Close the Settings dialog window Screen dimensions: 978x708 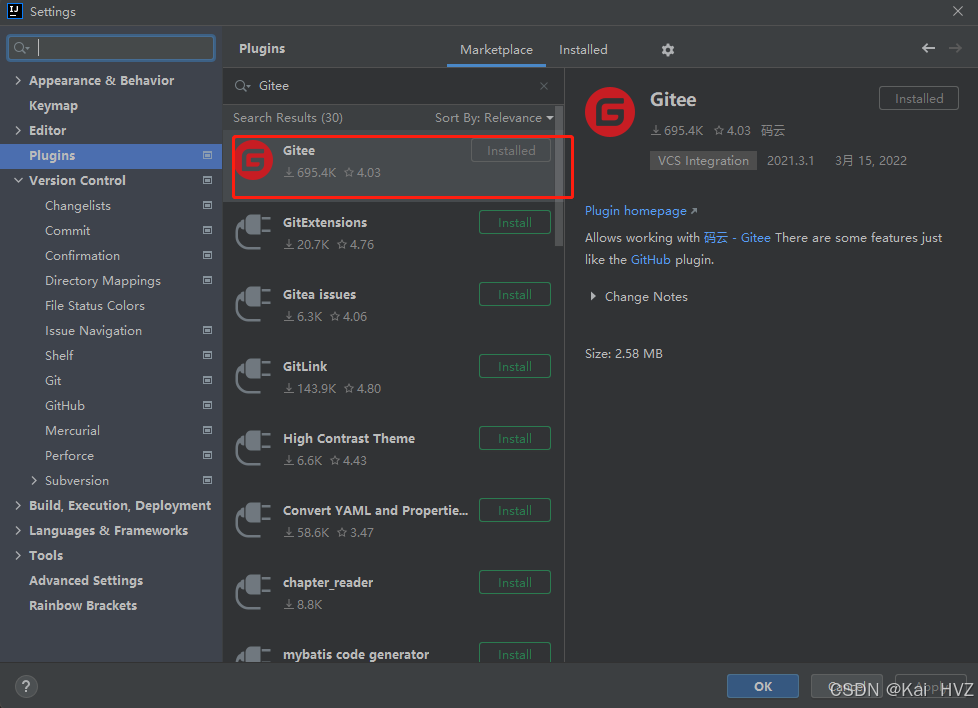tap(957, 11)
